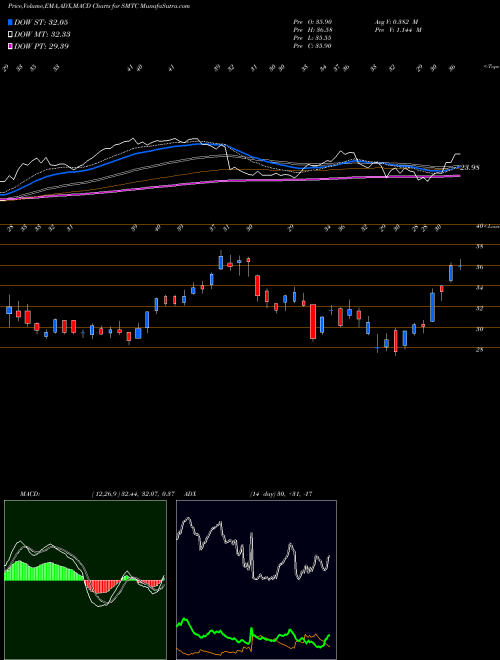This screenshot has width=500, height=660.
Task: Click the 'Pre C: 35.90' value
Action: pyautogui.click(x=313, y=46)
